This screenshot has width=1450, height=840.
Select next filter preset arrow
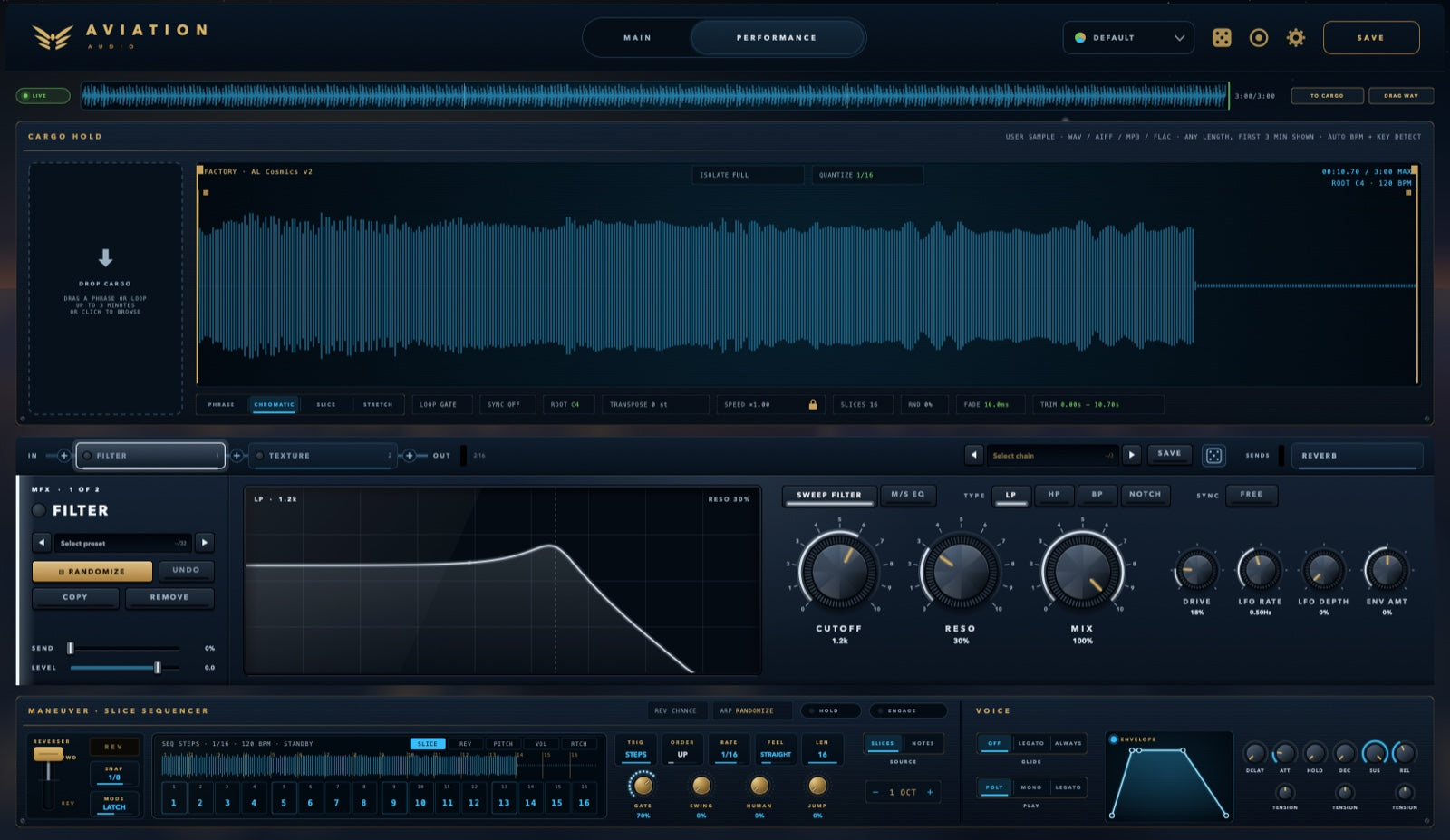pos(205,543)
